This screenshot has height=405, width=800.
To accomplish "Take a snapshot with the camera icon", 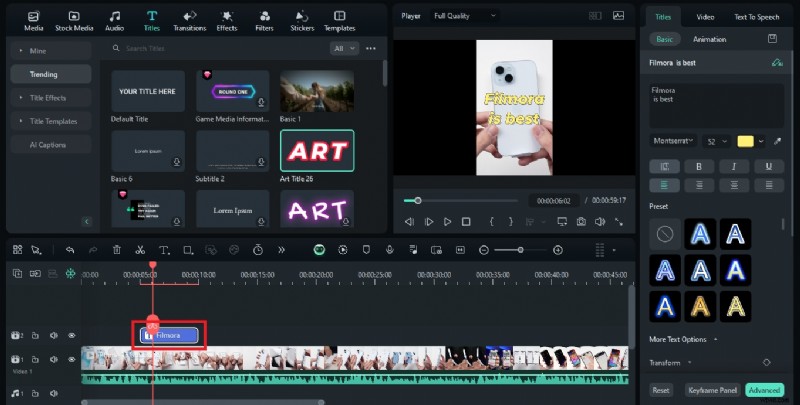I will coord(581,221).
